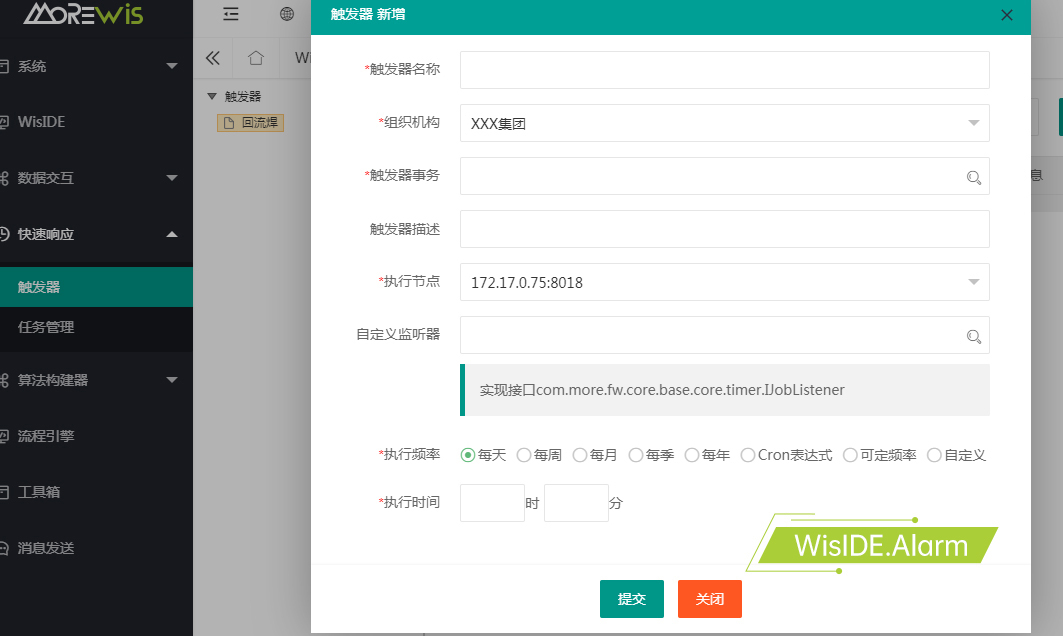This screenshot has height=636, width=1063.
Task: Click the search icon in 自定义监听器 field
Action: pyautogui.click(x=973, y=336)
